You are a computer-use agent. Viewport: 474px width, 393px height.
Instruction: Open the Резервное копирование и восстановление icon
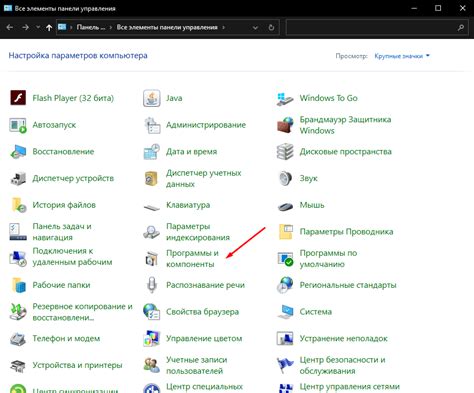[x=18, y=312]
